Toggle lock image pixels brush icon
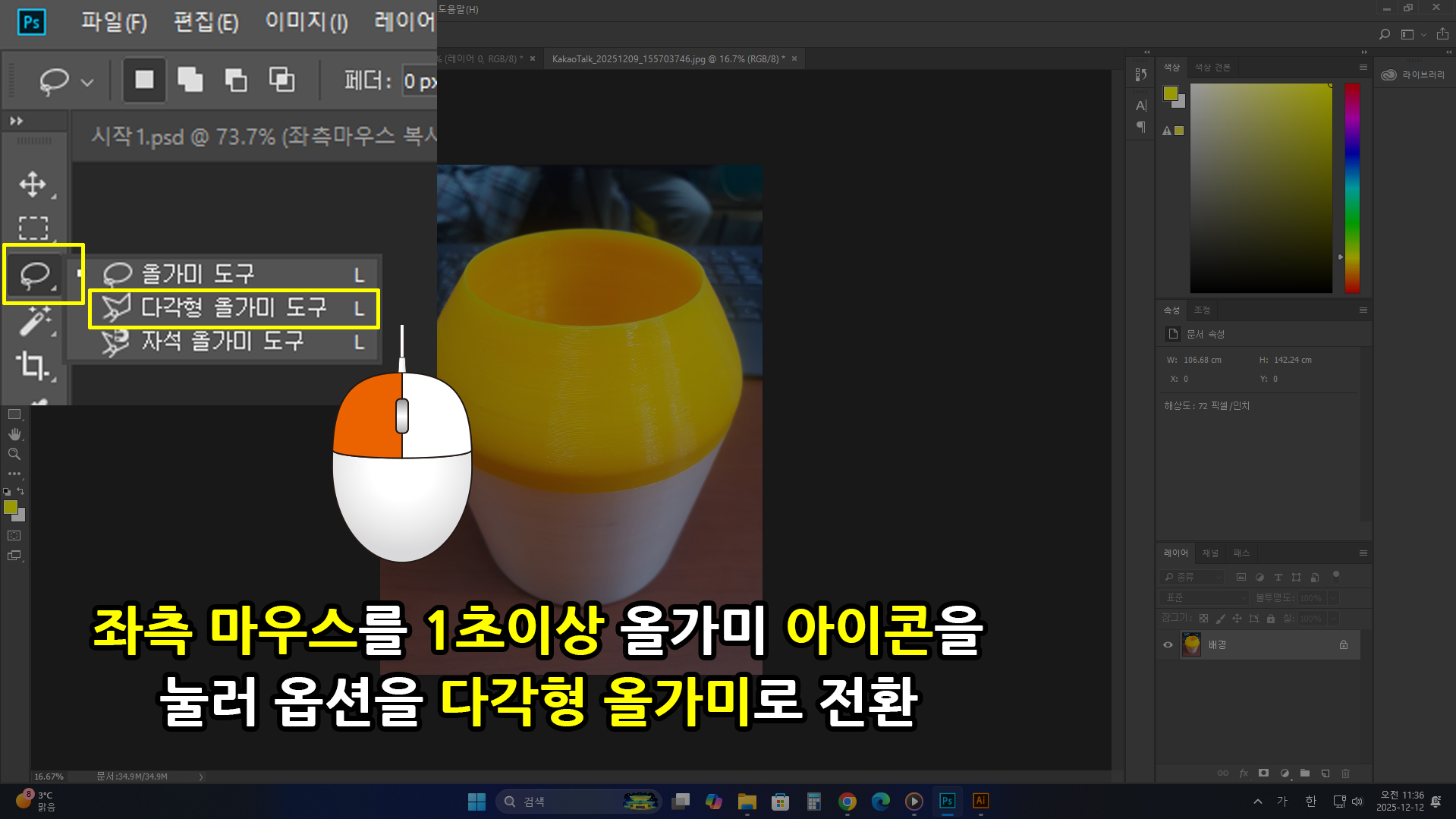This screenshot has width=1456, height=819. click(1220, 619)
